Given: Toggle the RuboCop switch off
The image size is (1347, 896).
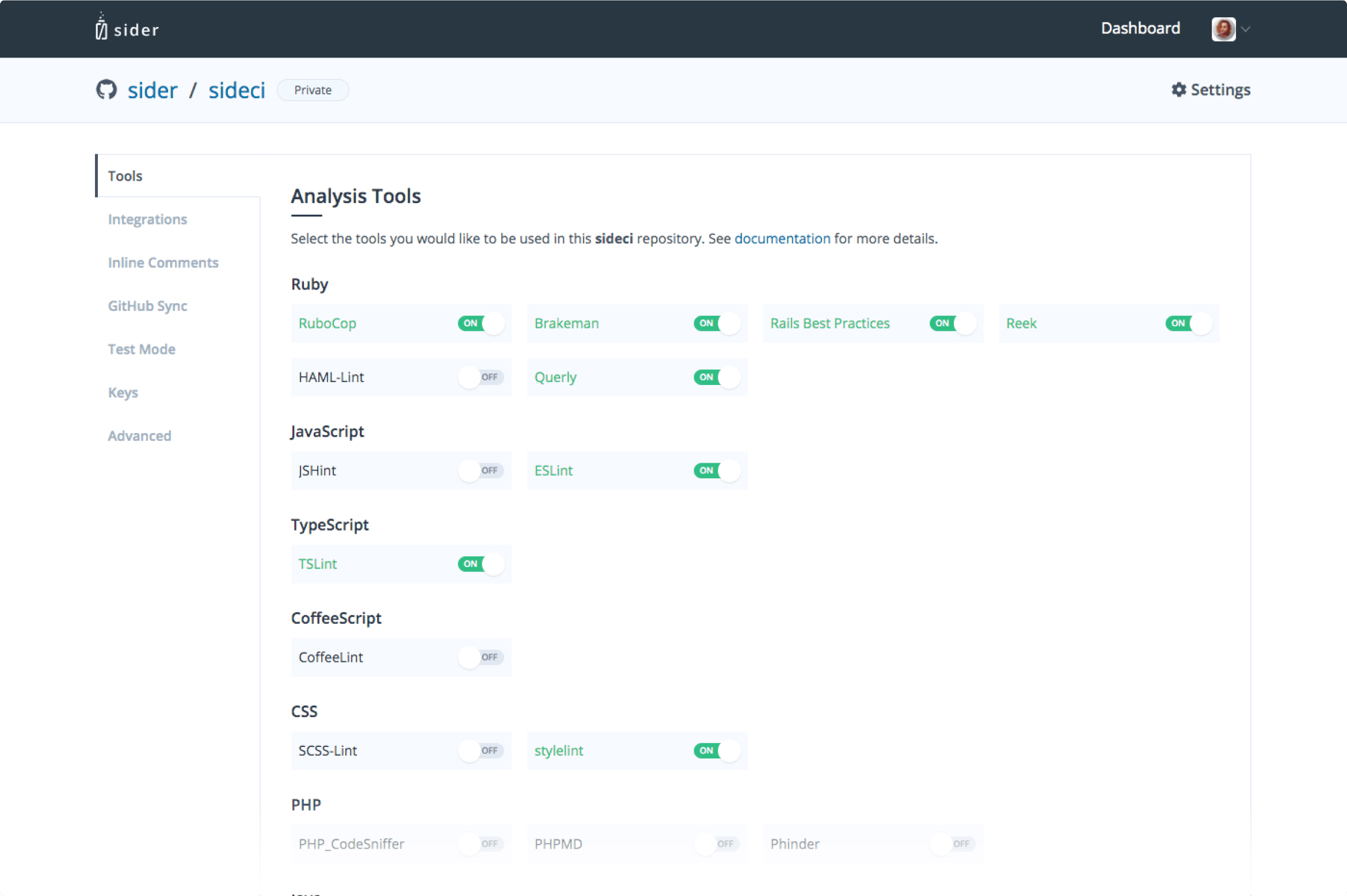Looking at the screenshot, I should (481, 323).
